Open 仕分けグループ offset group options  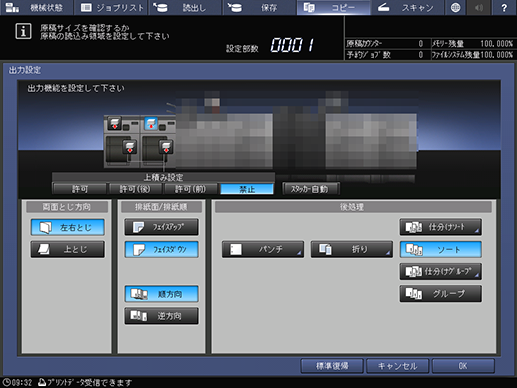[x=441, y=272]
